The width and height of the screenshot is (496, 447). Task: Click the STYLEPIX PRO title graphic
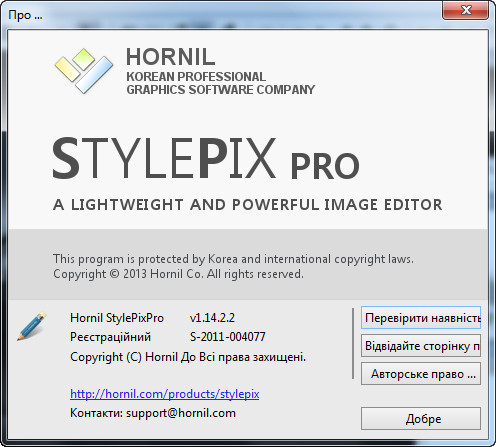tap(206, 159)
